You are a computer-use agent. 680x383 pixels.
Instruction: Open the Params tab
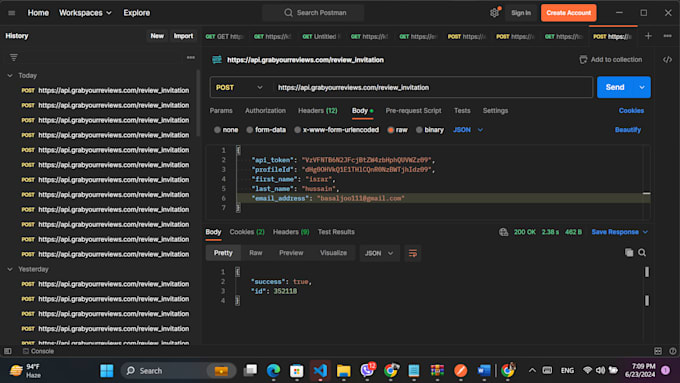(221, 111)
